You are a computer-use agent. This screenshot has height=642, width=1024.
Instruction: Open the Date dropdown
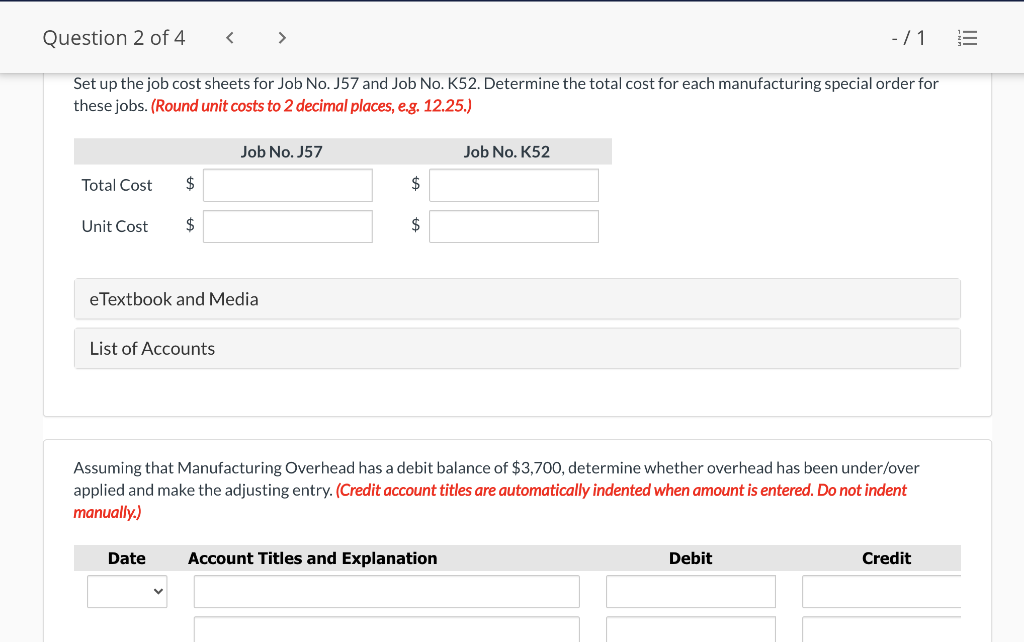point(127,591)
